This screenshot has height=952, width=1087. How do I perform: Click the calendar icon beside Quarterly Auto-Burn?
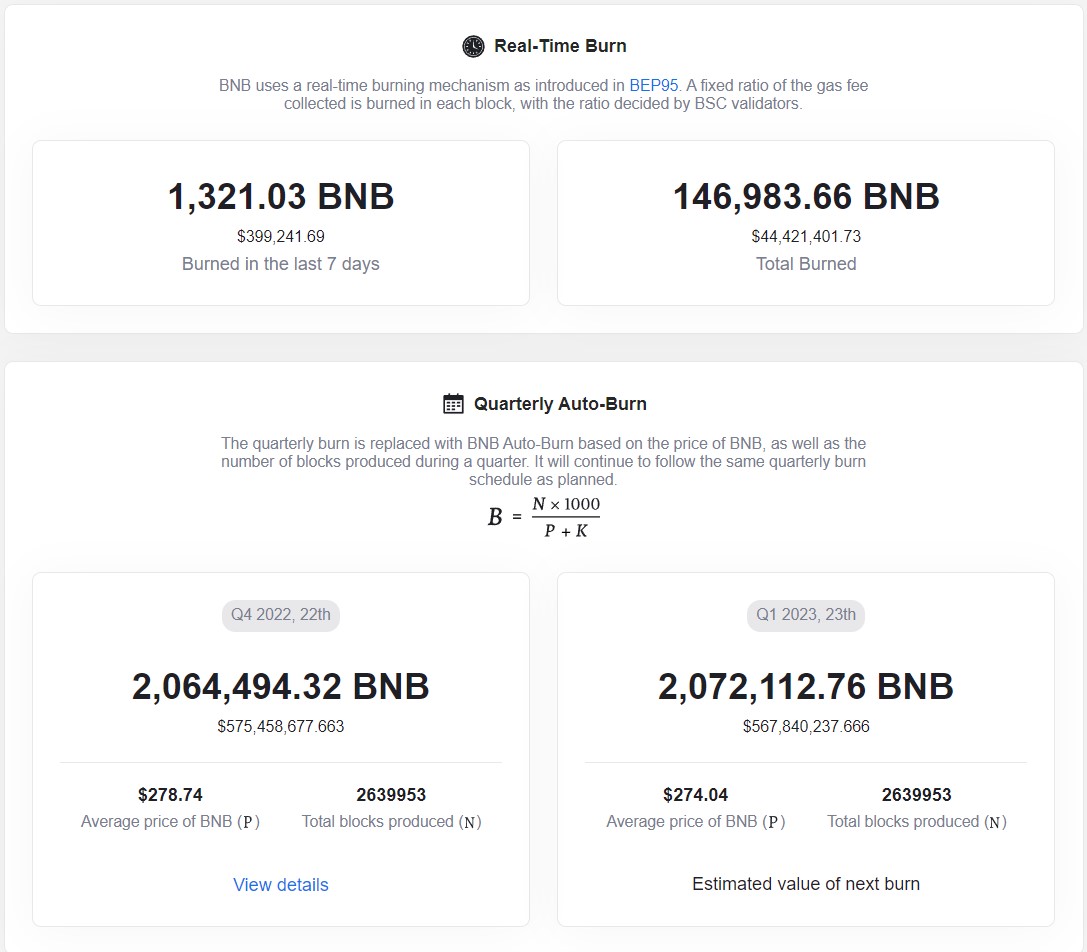coord(454,404)
